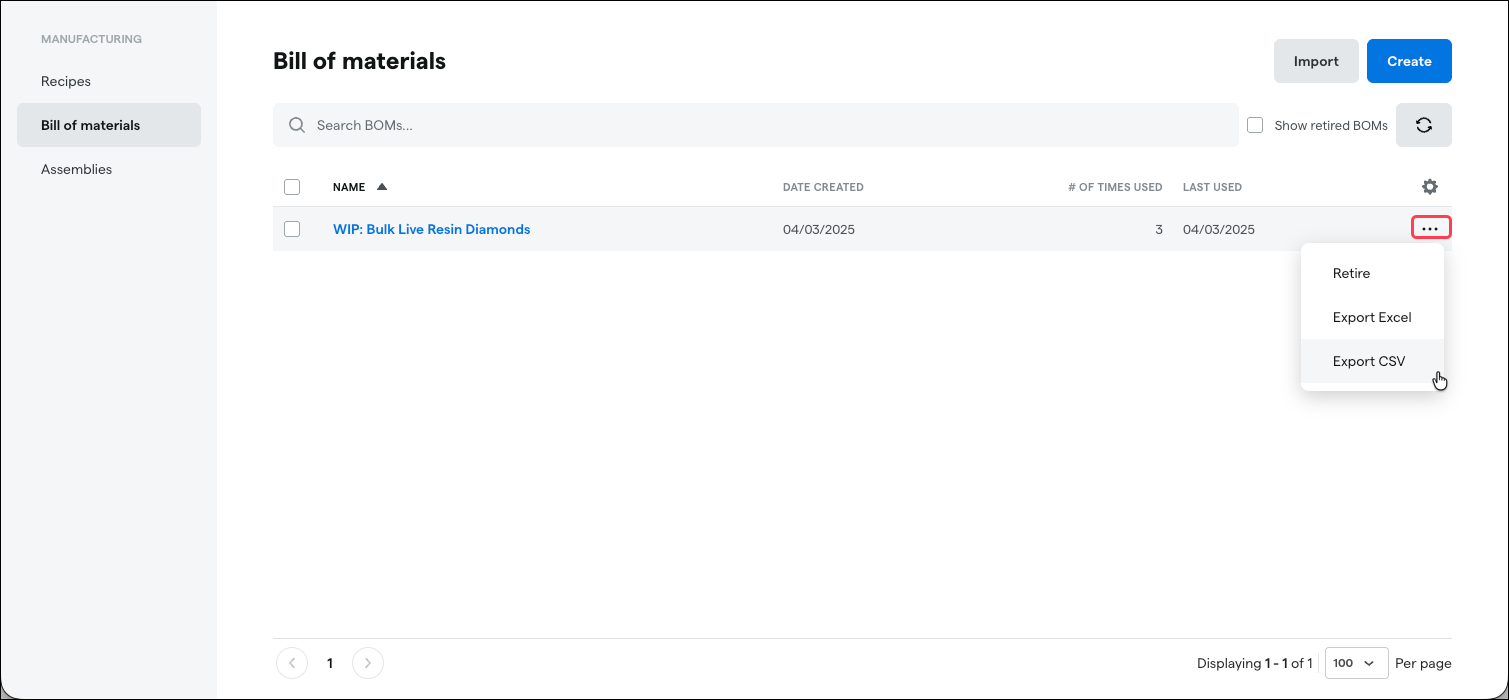The height and width of the screenshot is (700, 1509).
Task: Focus the Search BOMs input field
Action: [756, 125]
